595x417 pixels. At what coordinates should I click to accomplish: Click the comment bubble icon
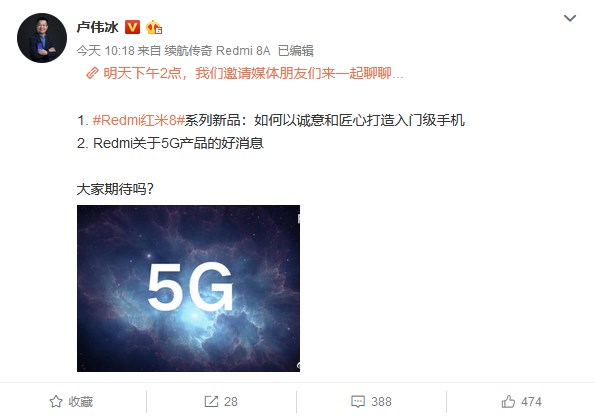click(358, 401)
